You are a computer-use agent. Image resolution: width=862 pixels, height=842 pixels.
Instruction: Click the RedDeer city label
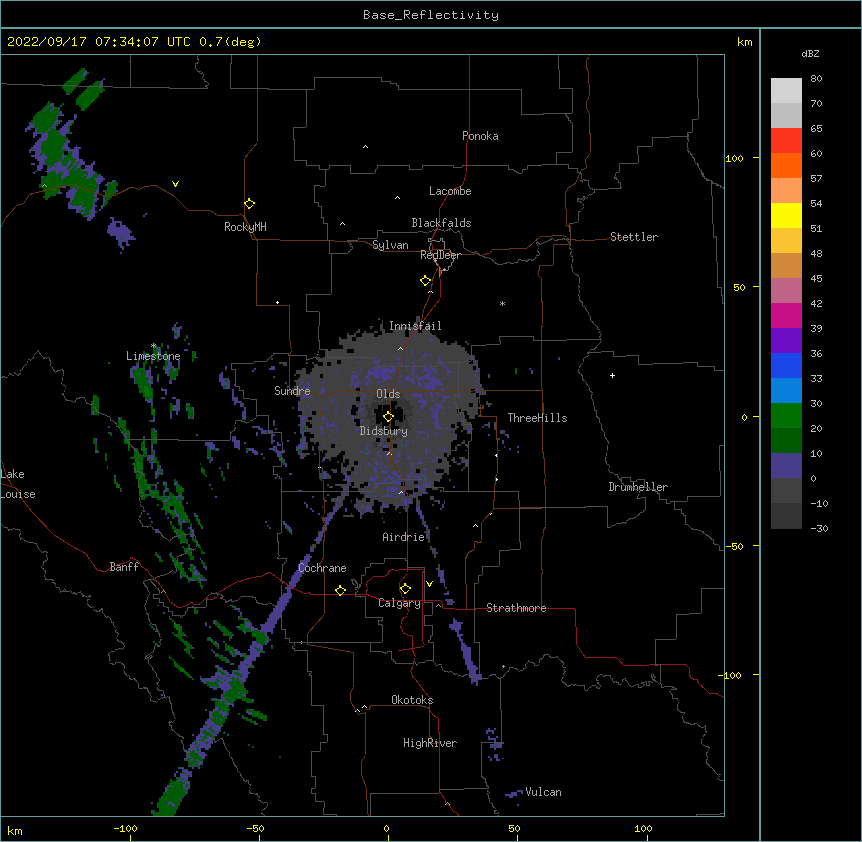click(440, 255)
